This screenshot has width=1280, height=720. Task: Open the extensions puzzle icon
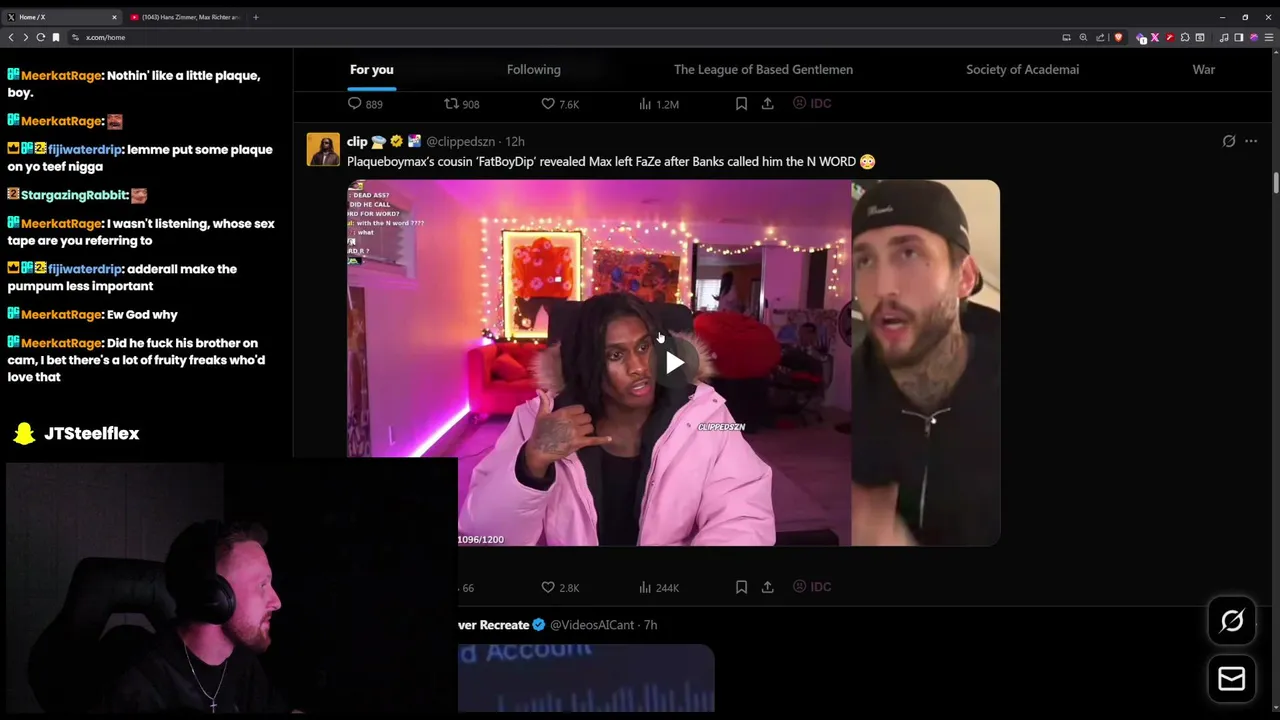pyautogui.click(x=1185, y=37)
